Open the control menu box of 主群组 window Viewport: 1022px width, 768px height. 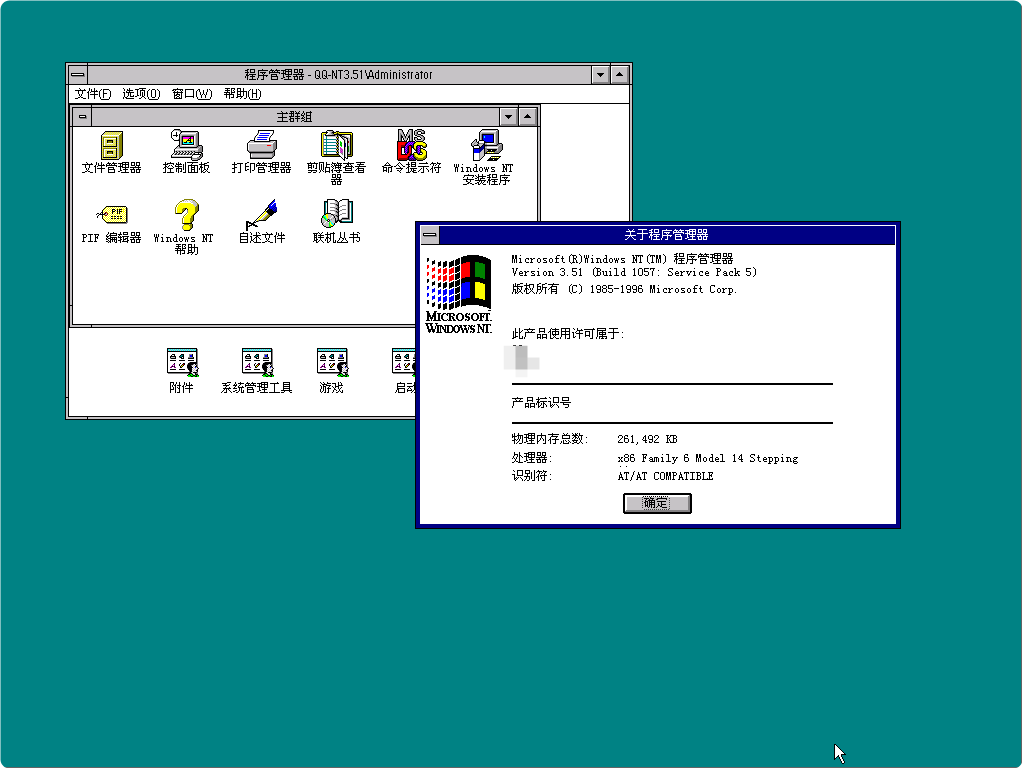click(82, 117)
